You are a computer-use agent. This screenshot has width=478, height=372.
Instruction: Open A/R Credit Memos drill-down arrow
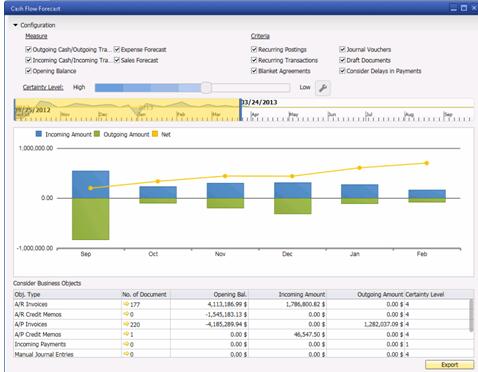[x=126, y=314]
